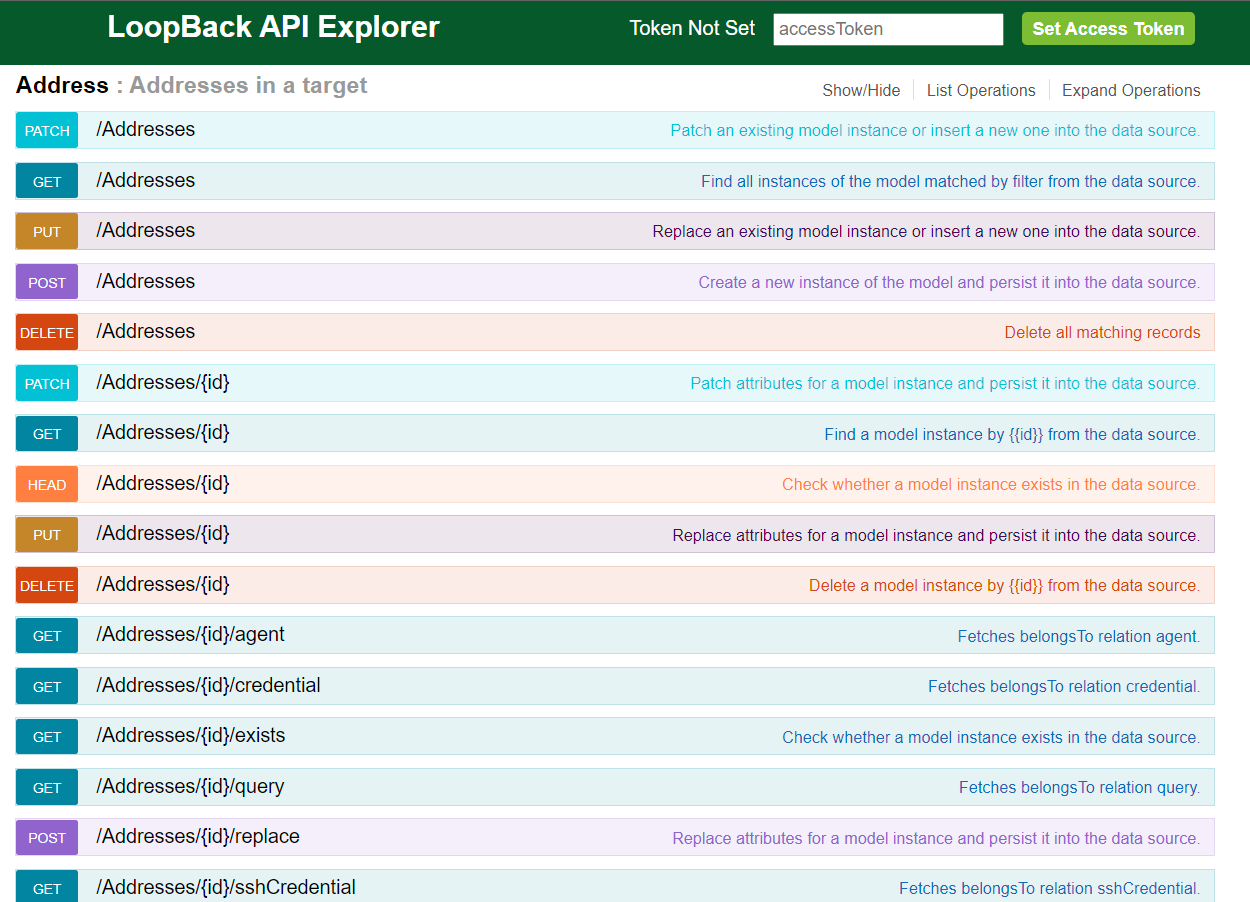1250x902 pixels.
Task: Click the DELETE badge for /Addresses
Action: click(46, 332)
